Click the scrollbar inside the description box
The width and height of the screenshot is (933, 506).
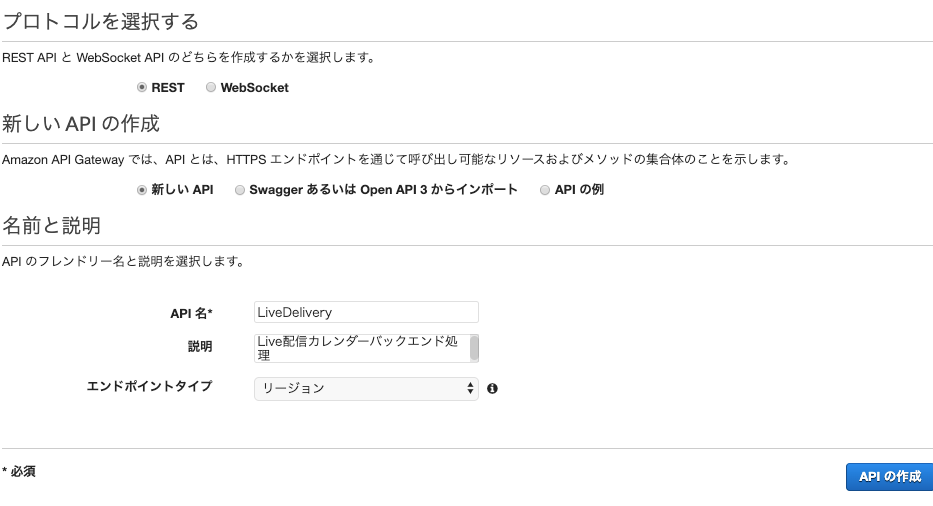[x=474, y=348]
